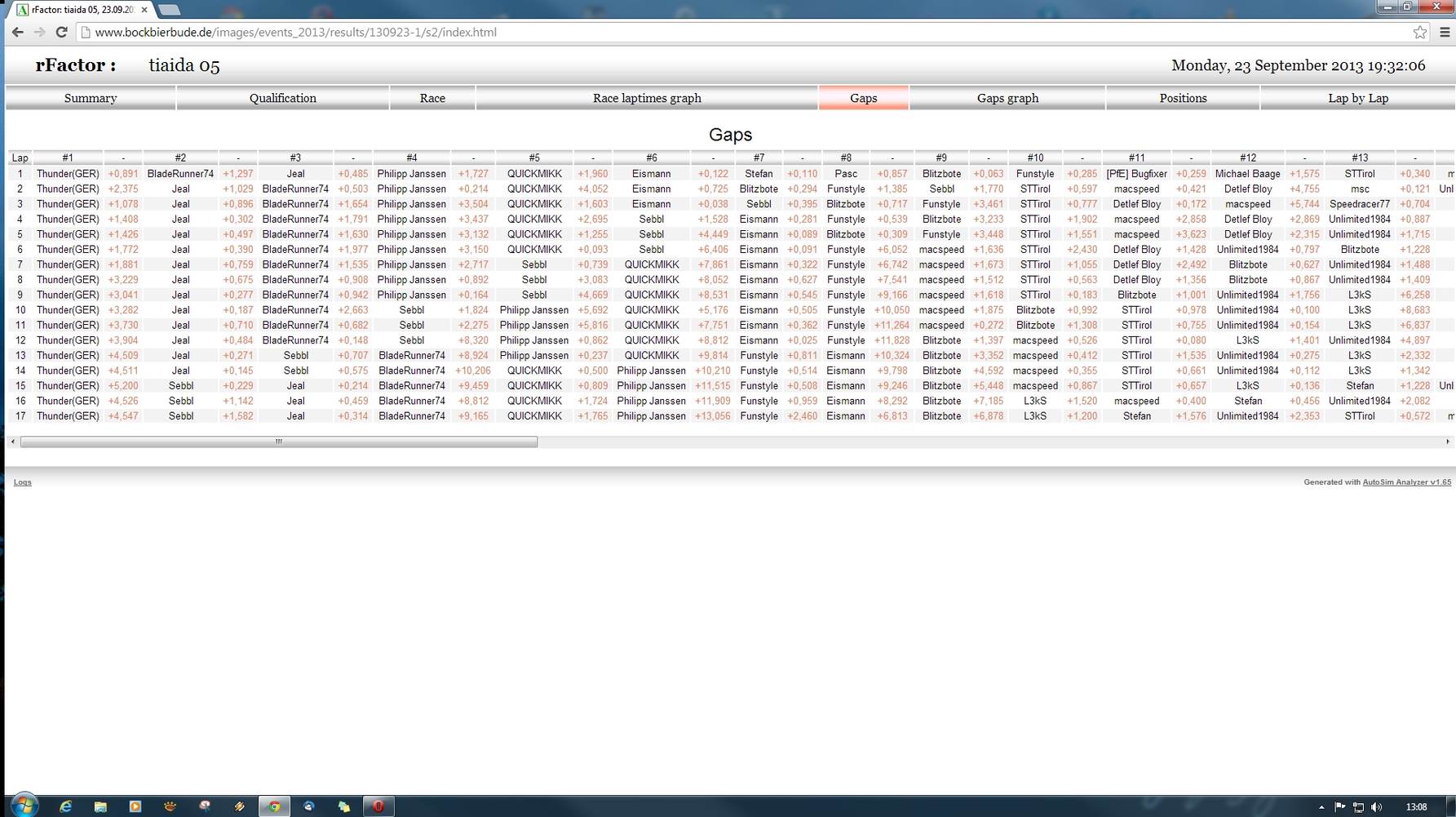Switch to the Summary tab
The width and height of the screenshot is (1456, 817).
tap(91, 98)
